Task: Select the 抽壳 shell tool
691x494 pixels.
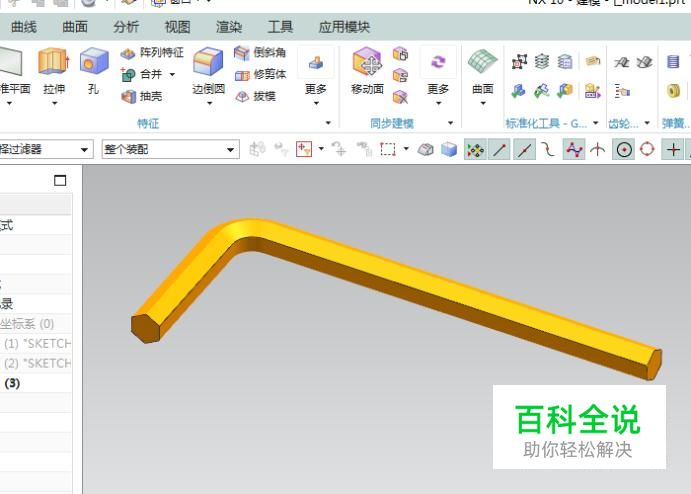Action: pyautogui.click(x=141, y=96)
